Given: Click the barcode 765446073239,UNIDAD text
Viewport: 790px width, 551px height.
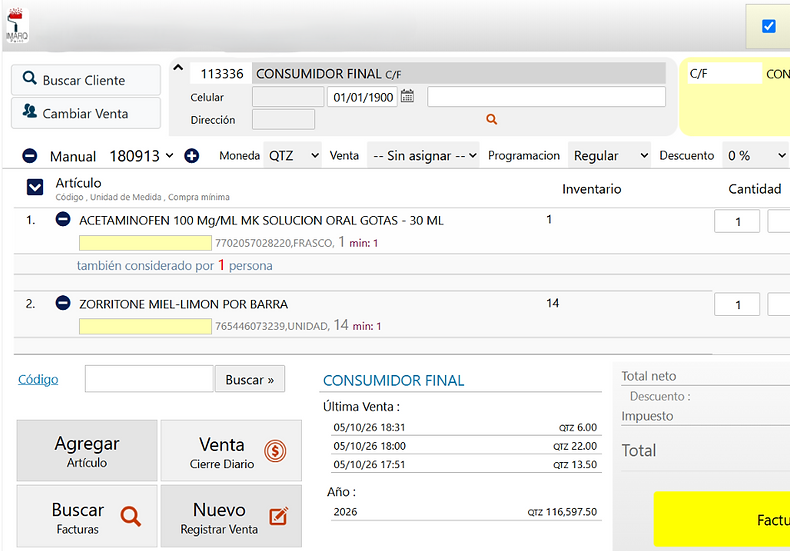Looking at the screenshot, I should pos(272,326).
